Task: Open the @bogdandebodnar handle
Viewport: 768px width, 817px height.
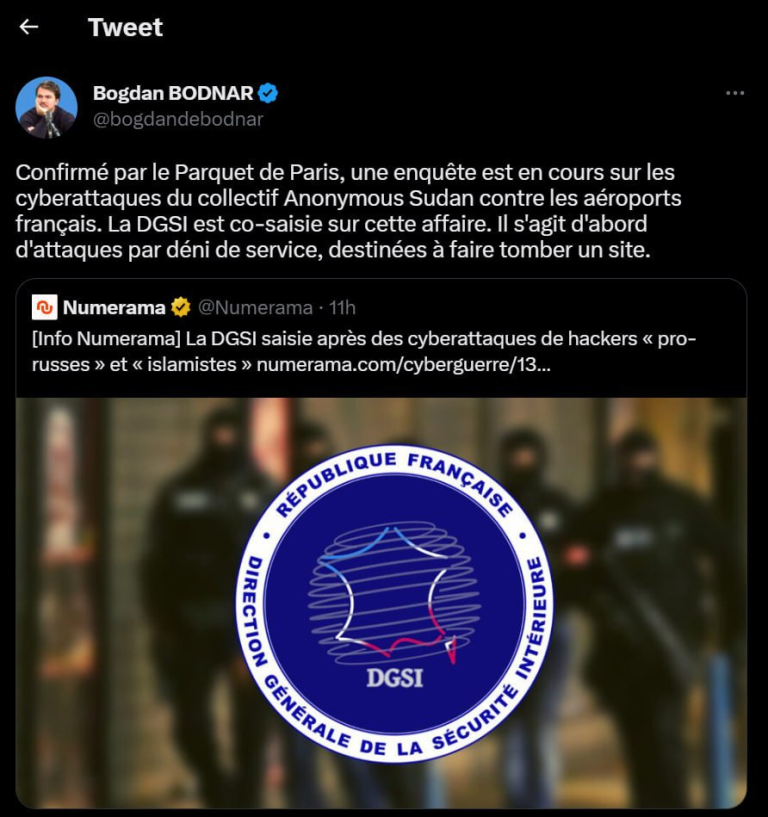Action: [x=178, y=119]
